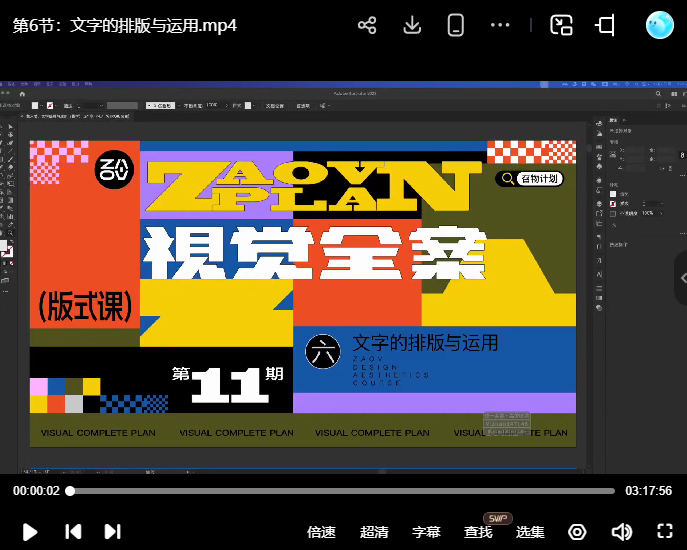
Task: Open the 超清 quality selector
Action: click(374, 532)
